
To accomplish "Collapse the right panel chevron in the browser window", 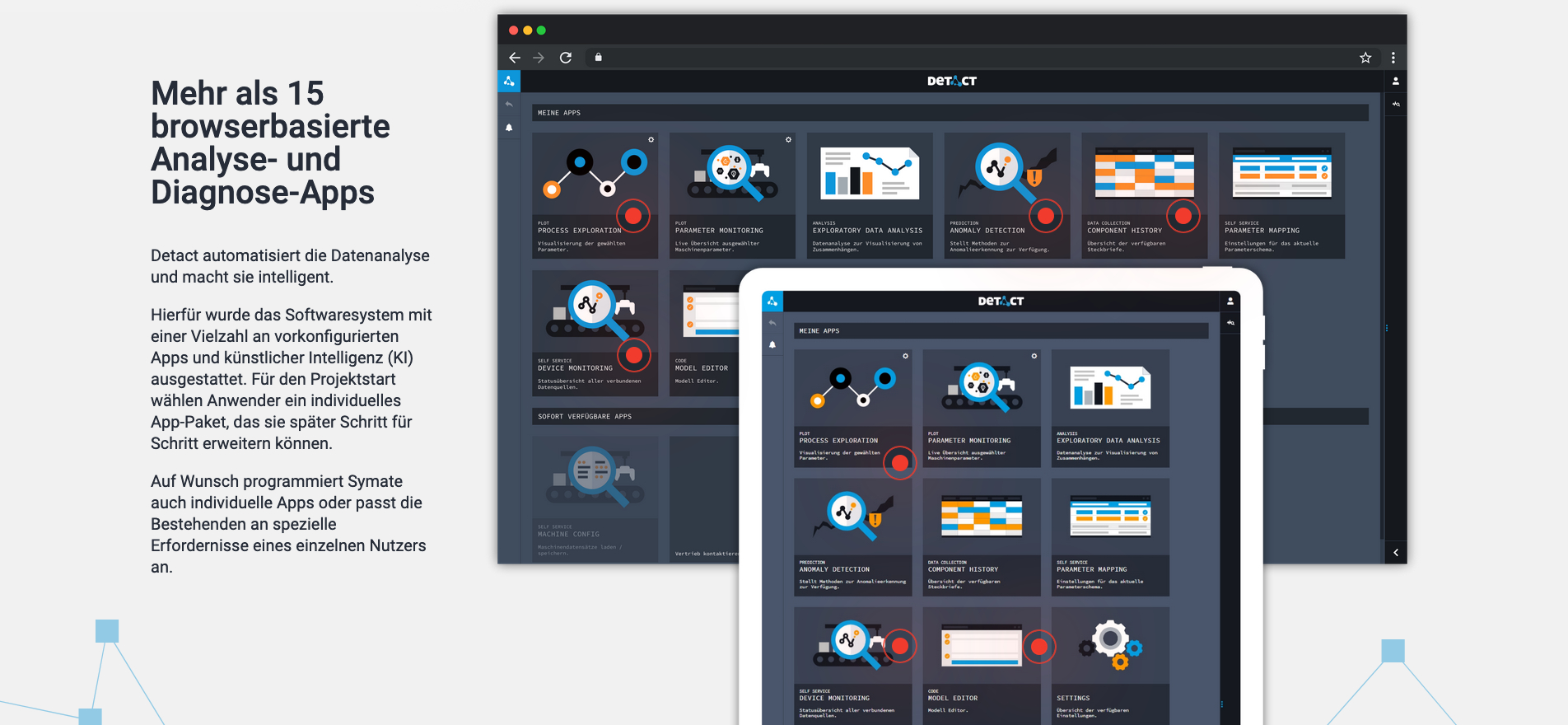I will click(1396, 553).
